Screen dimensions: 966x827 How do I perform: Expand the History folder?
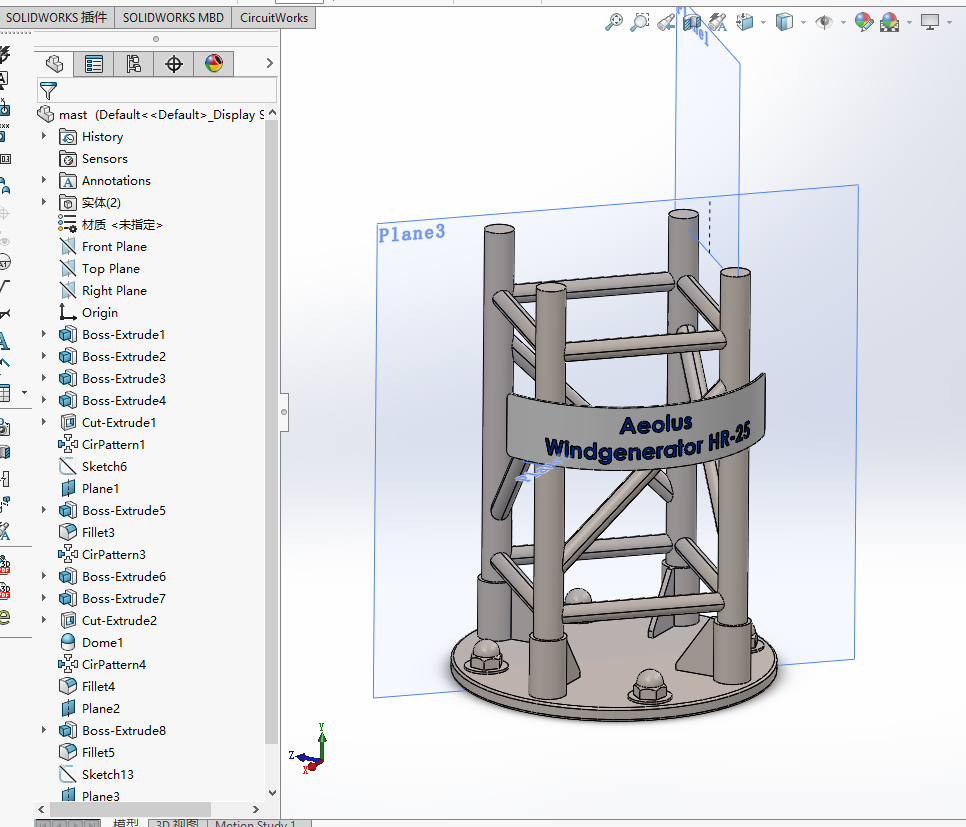[44, 136]
